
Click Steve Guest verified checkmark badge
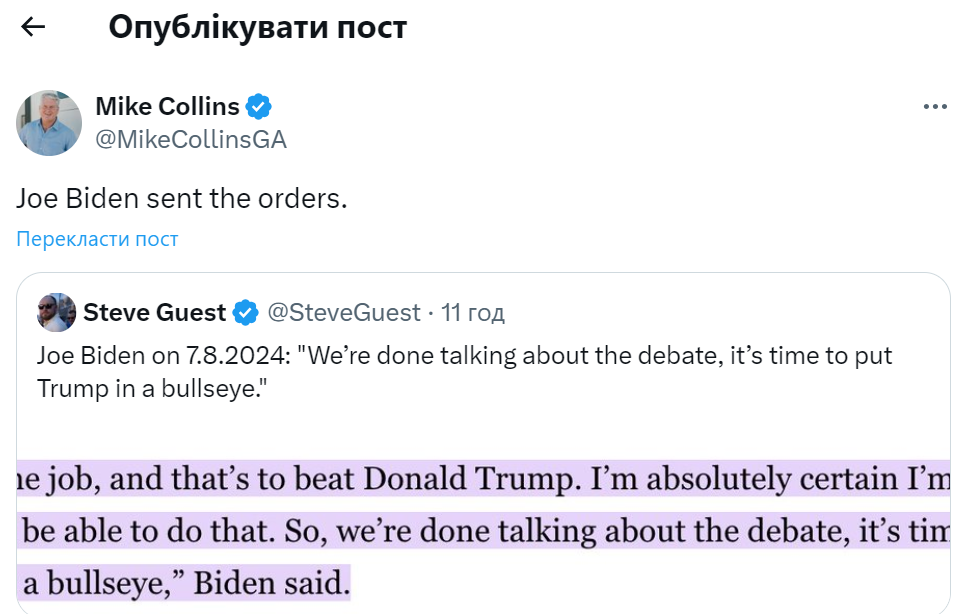pyautogui.click(x=246, y=313)
